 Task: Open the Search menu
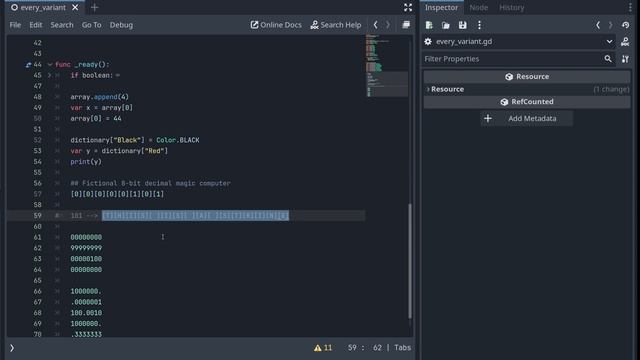click(62, 25)
